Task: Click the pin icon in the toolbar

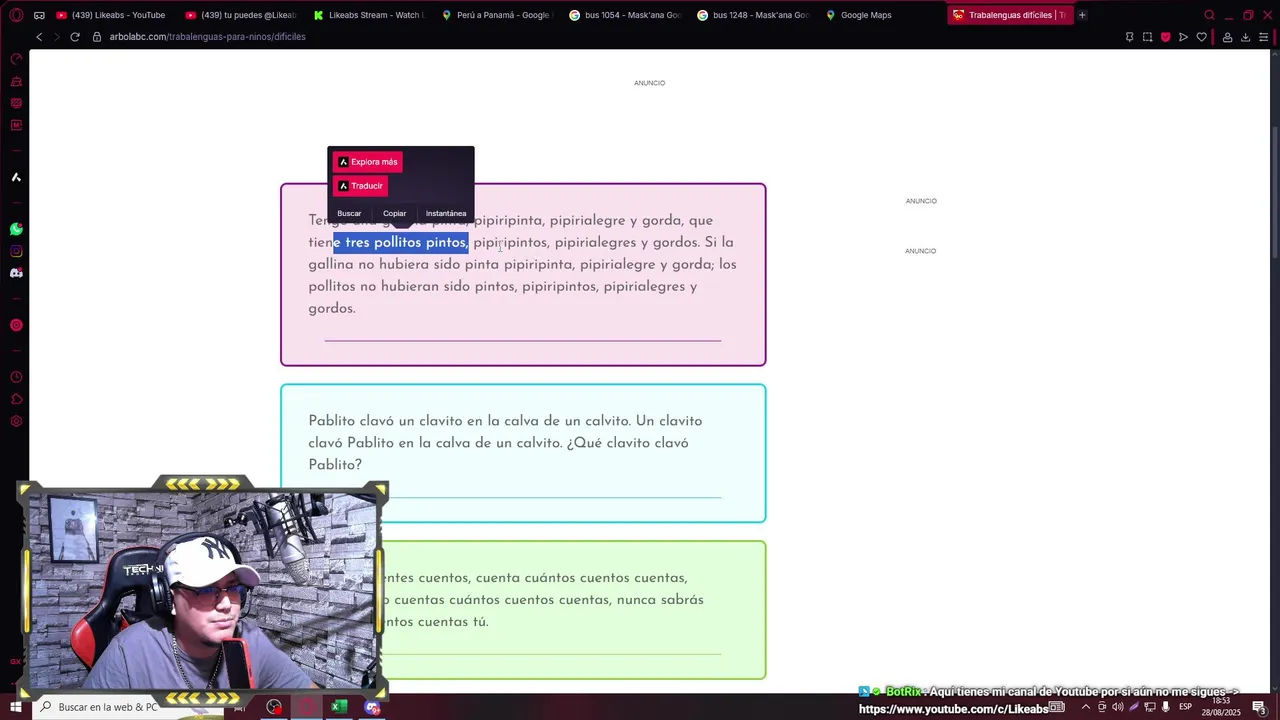Action: (1129, 37)
